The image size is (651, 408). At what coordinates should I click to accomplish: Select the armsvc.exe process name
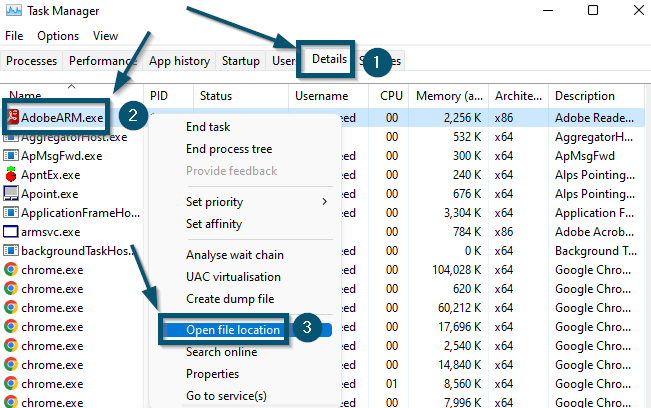[51, 232]
